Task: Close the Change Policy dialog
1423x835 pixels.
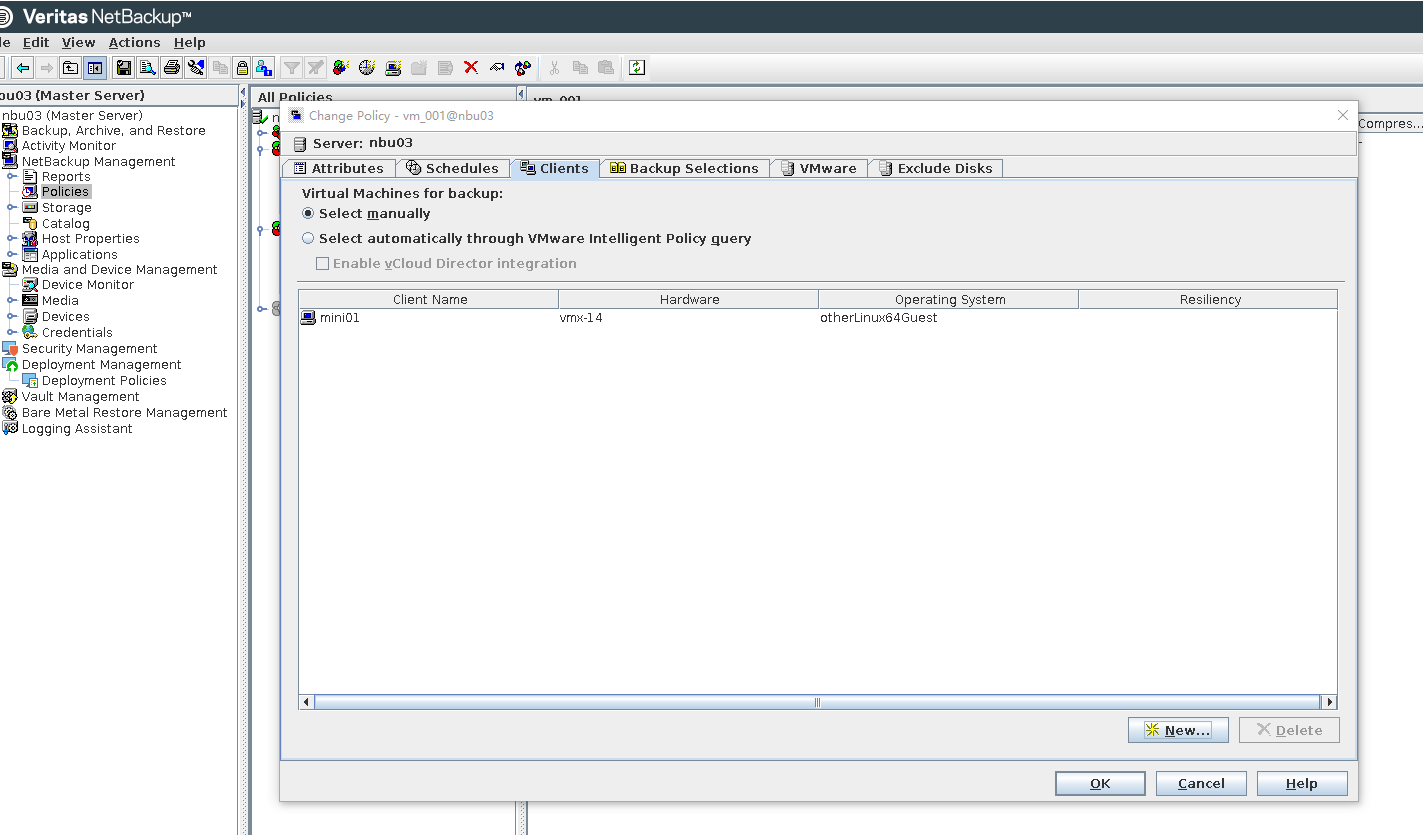Action: 1343,116
